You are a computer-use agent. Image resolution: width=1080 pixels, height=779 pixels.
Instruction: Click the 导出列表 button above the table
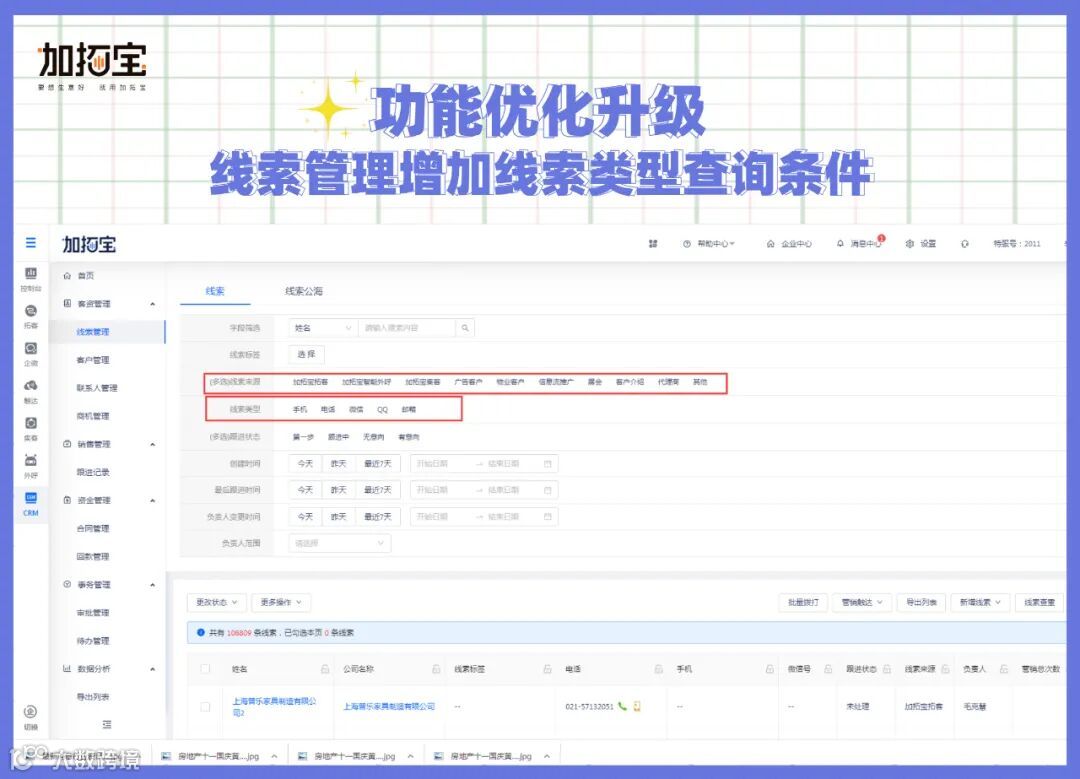921,603
